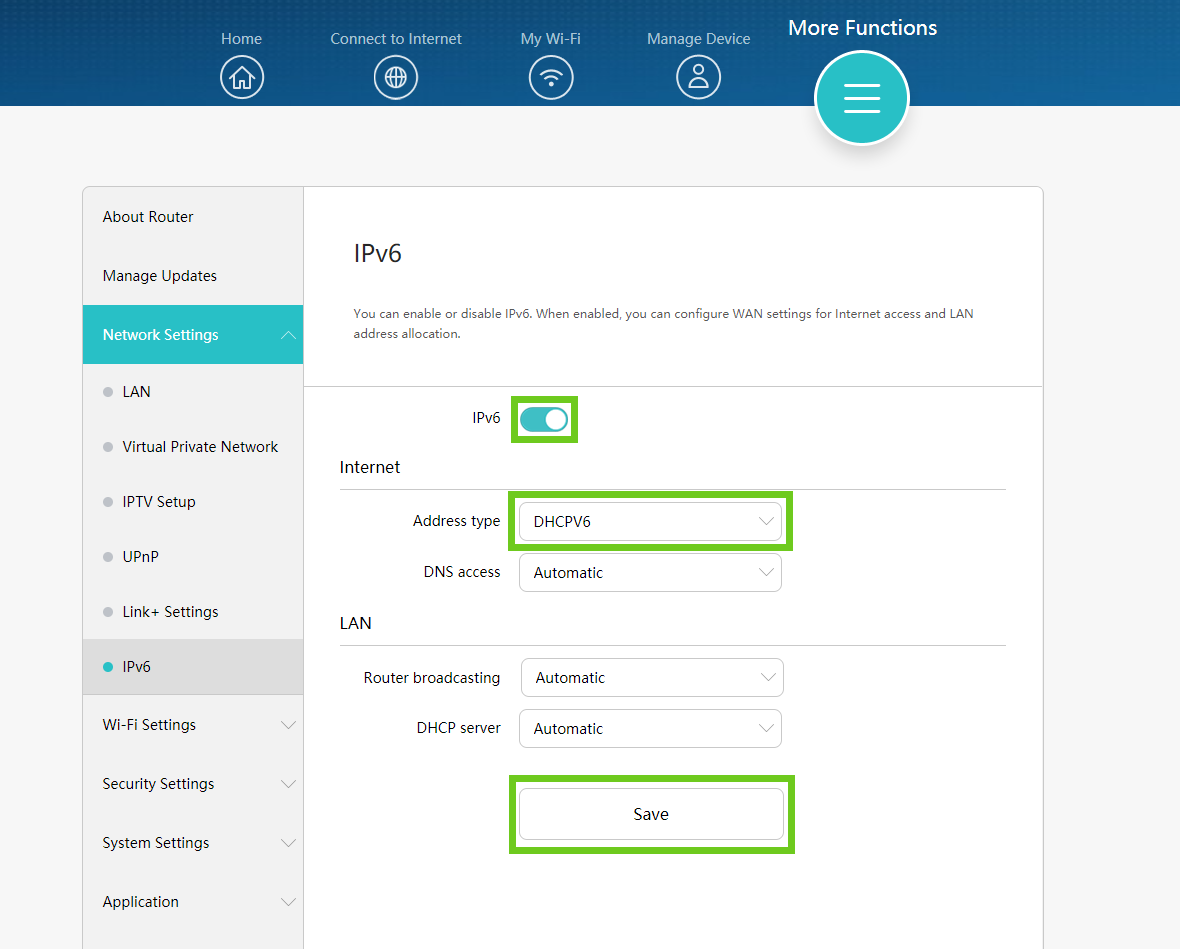The height and width of the screenshot is (949, 1180).
Task: Open Manage Device person icon
Action: (698, 77)
